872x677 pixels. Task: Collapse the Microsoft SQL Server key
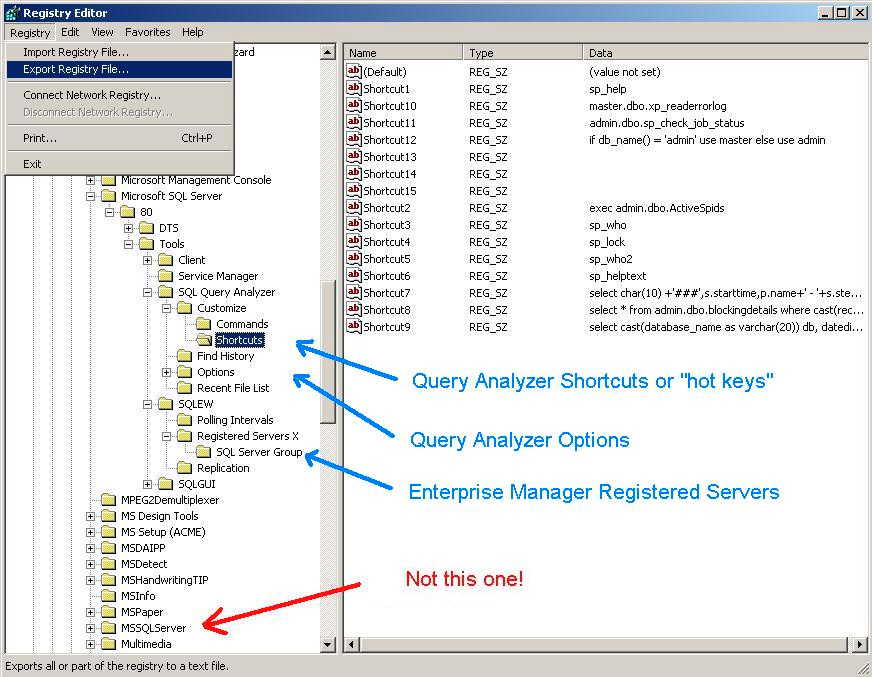pyautogui.click(x=90, y=196)
